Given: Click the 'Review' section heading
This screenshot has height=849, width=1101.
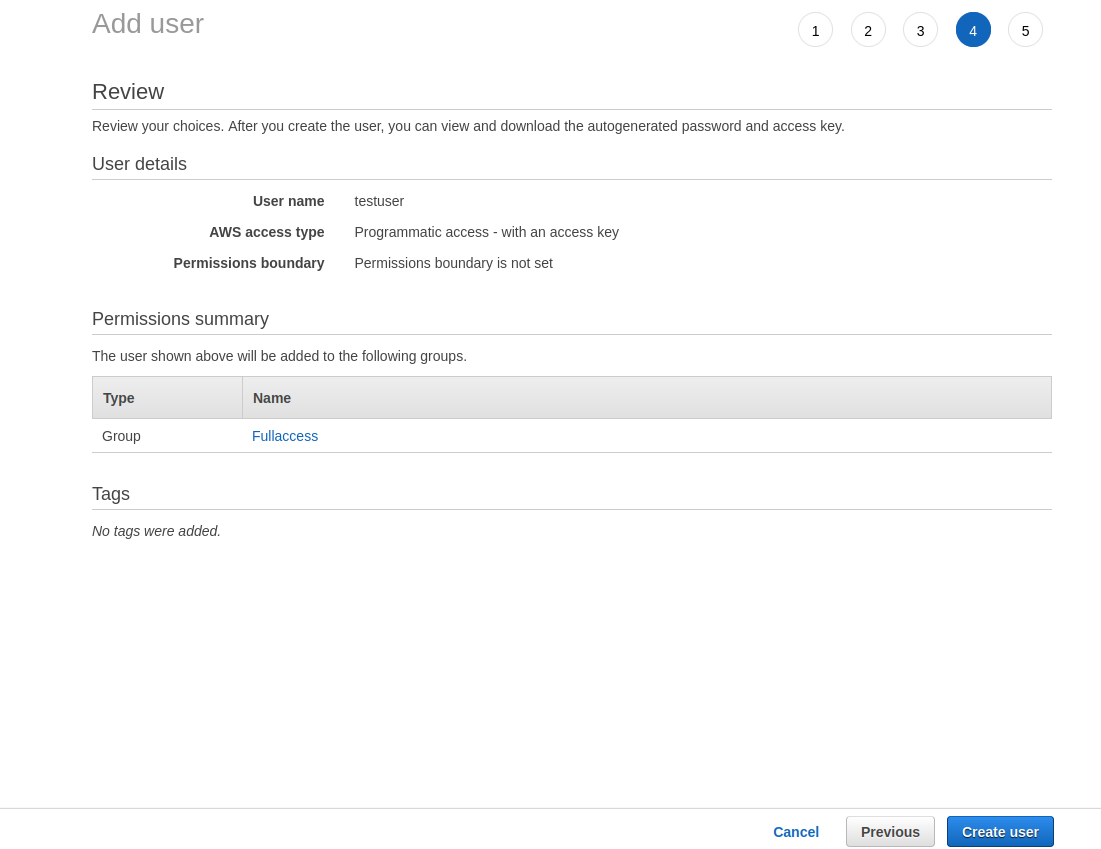Looking at the screenshot, I should [x=128, y=92].
